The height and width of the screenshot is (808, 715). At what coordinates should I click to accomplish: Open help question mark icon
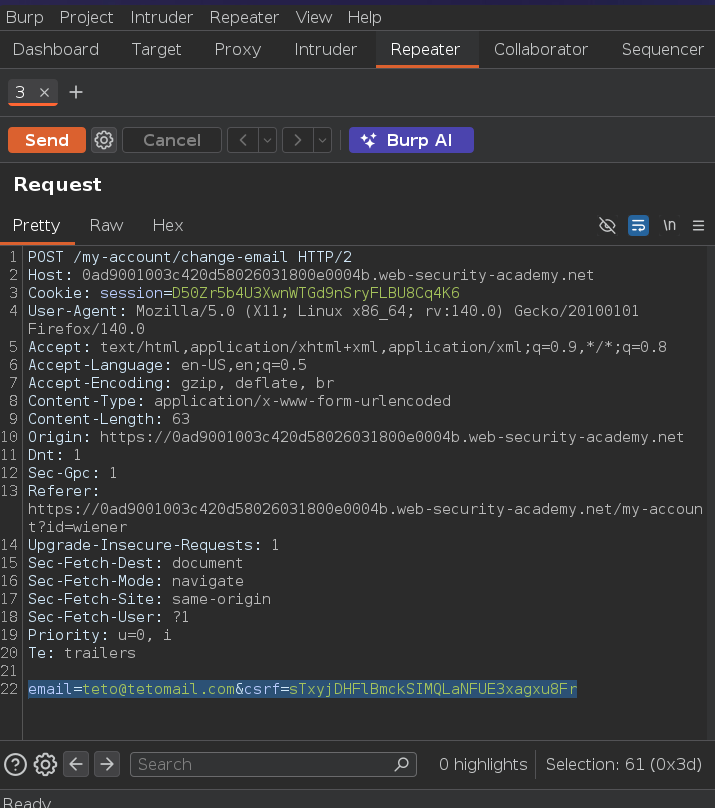point(15,764)
